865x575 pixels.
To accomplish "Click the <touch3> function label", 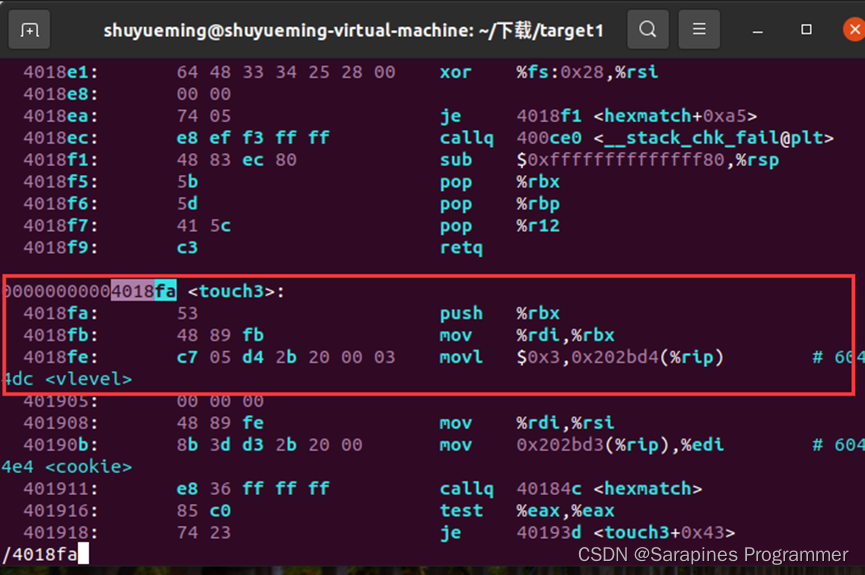I will [x=231, y=291].
